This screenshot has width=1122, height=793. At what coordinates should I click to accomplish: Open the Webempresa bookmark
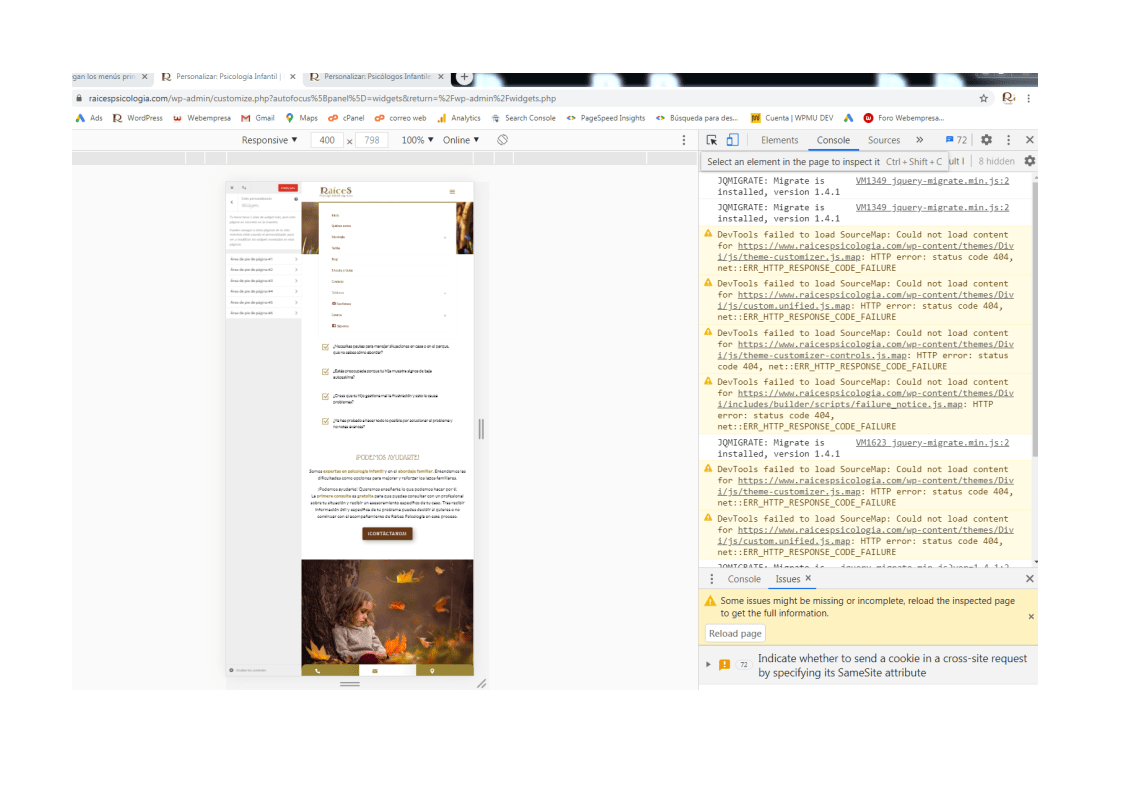coord(202,118)
